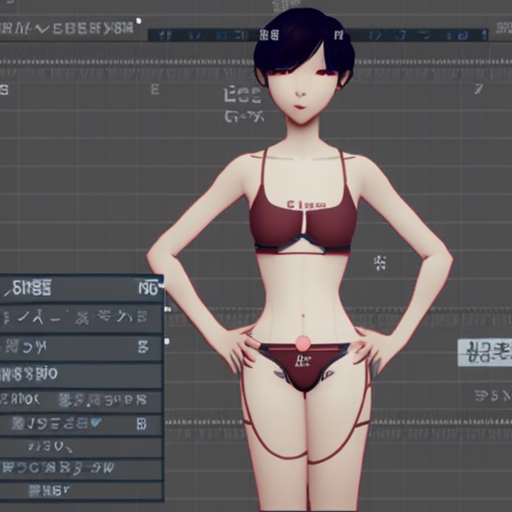This screenshot has width=512, height=512.
Task: Select the 3D character model's head in the viewport
Action: click(303, 68)
